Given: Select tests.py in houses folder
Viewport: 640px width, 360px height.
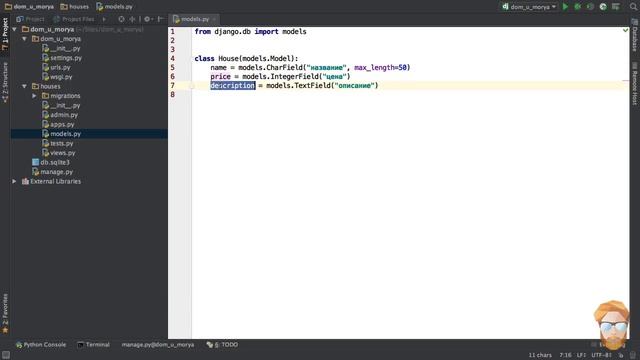Looking at the screenshot, I should (x=62, y=143).
